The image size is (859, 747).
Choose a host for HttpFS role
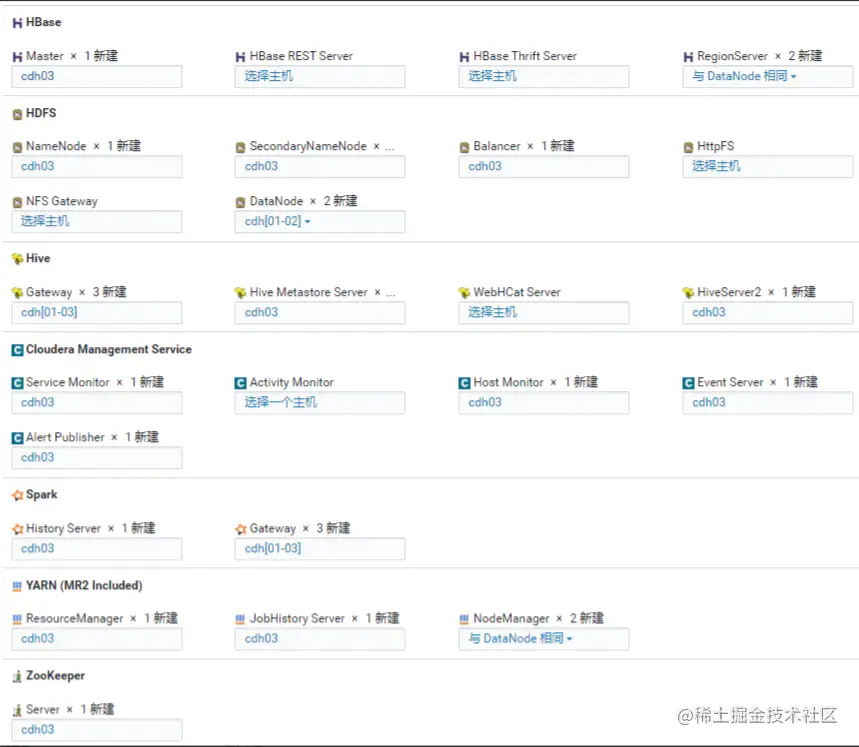(768, 167)
